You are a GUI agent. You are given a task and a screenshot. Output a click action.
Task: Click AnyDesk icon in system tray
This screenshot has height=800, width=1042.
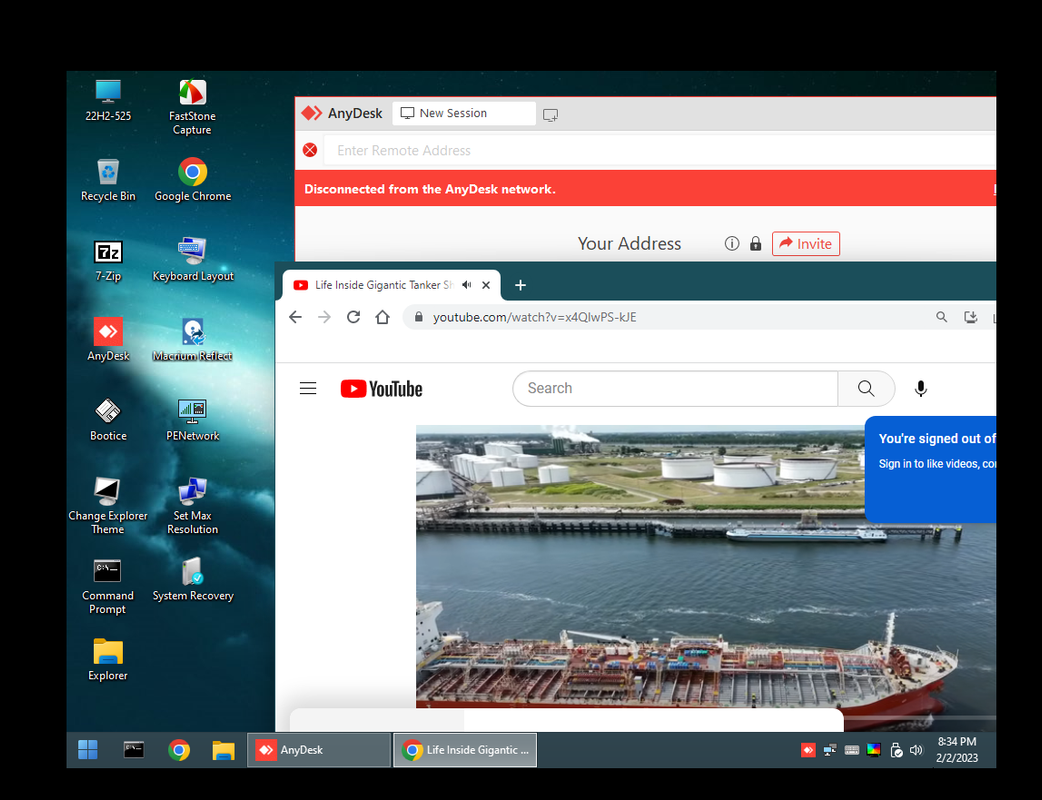(808, 750)
